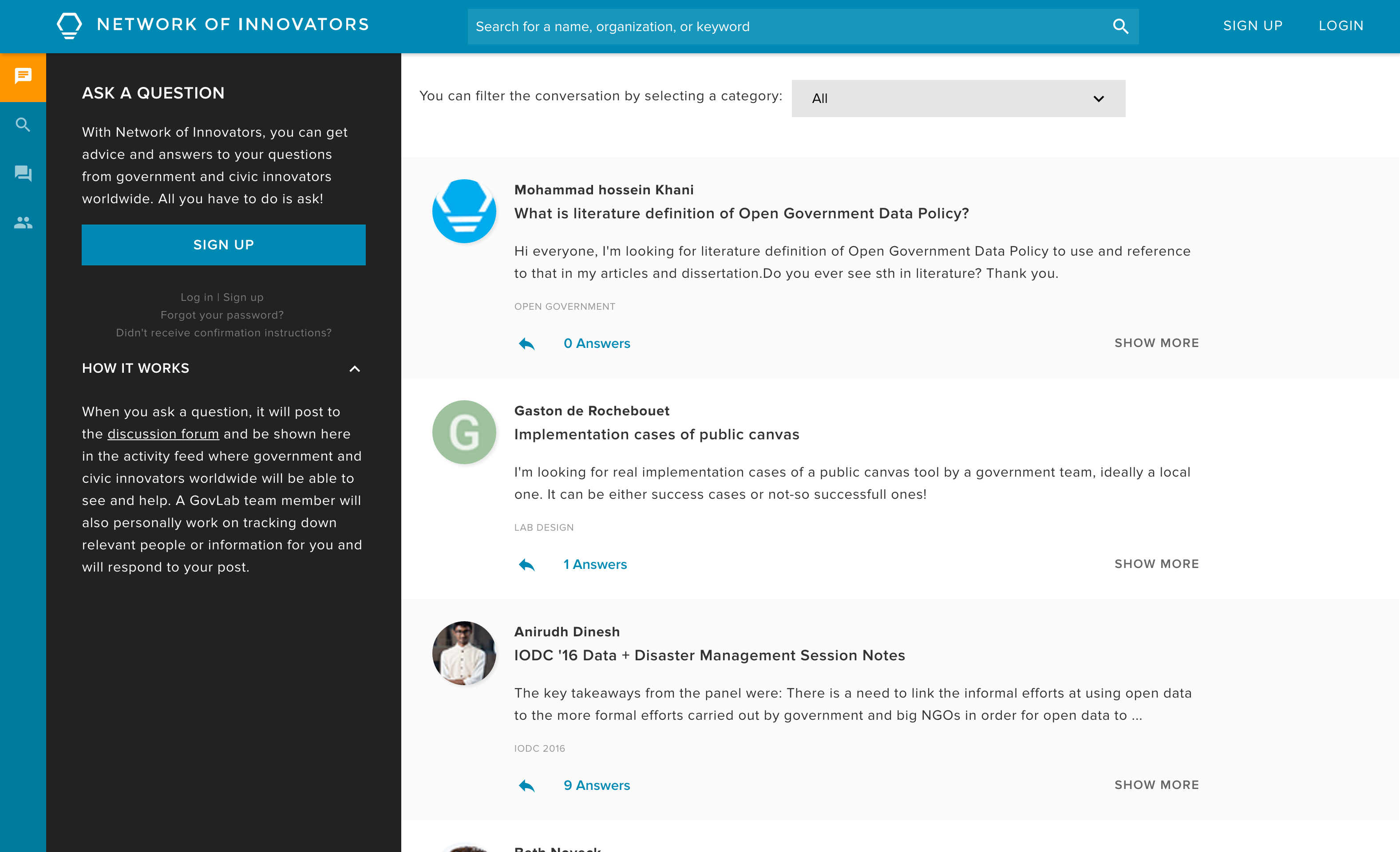1400x852 pixels.
Task: Show more of the IODC '16 post
Action: (x=1156, y=785)
